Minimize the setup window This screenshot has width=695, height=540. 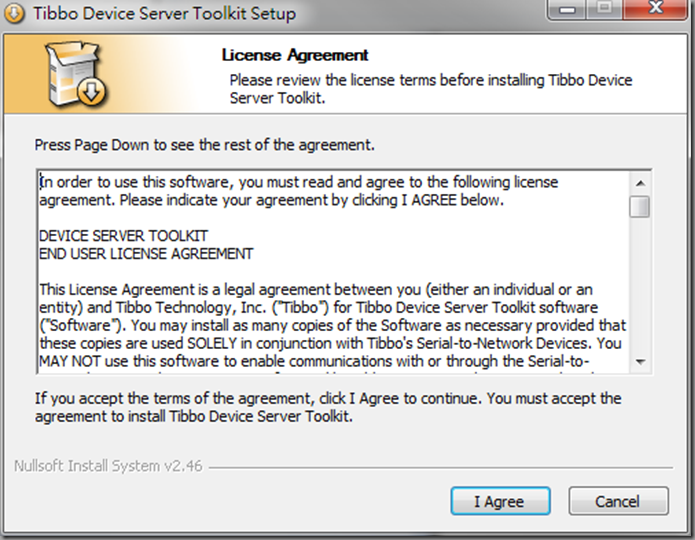[567, 9]
